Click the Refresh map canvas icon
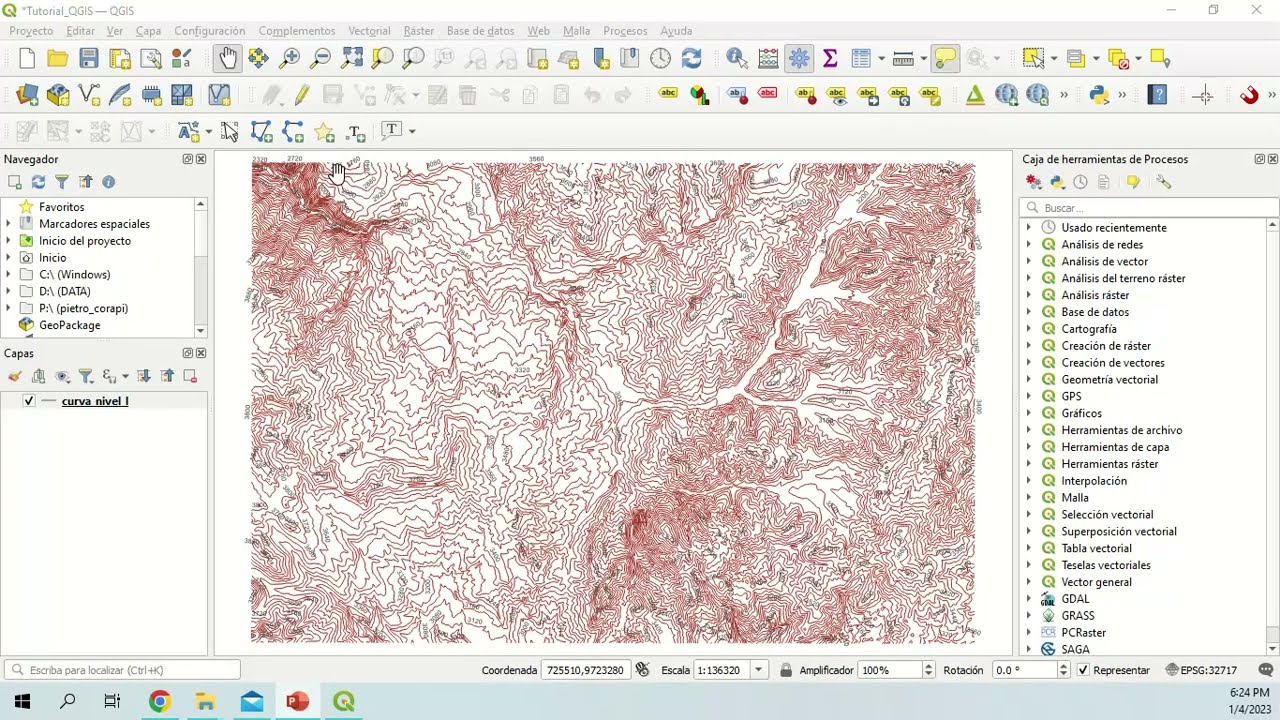Viewport: 1280px width, 720px height. click(x=692, y=59)
